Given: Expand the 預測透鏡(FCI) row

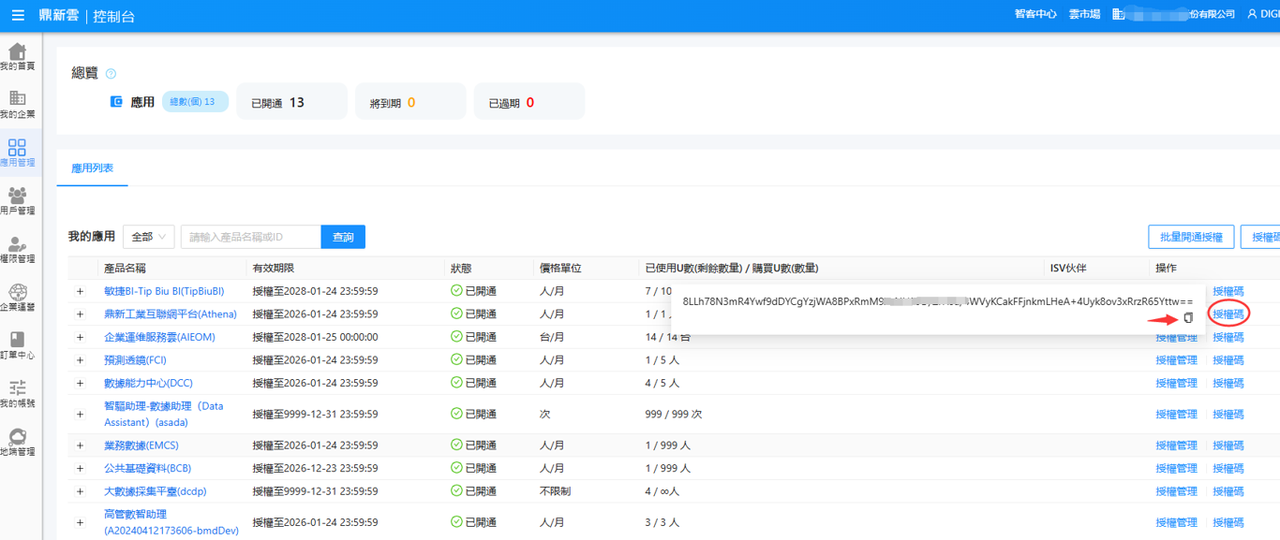Looking at the screenshot, I should [x=80, y=360].
